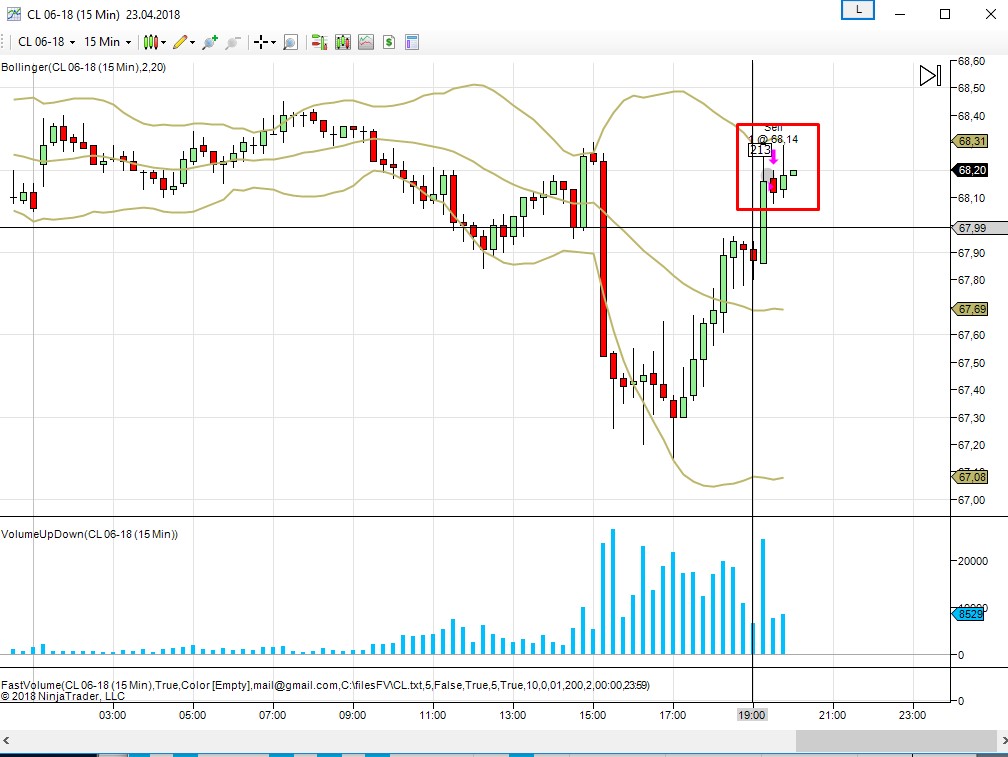Open the CL 06-18 instrument selector
The width and height of the screenshot is (1008, 757).
tap(46, 42)
